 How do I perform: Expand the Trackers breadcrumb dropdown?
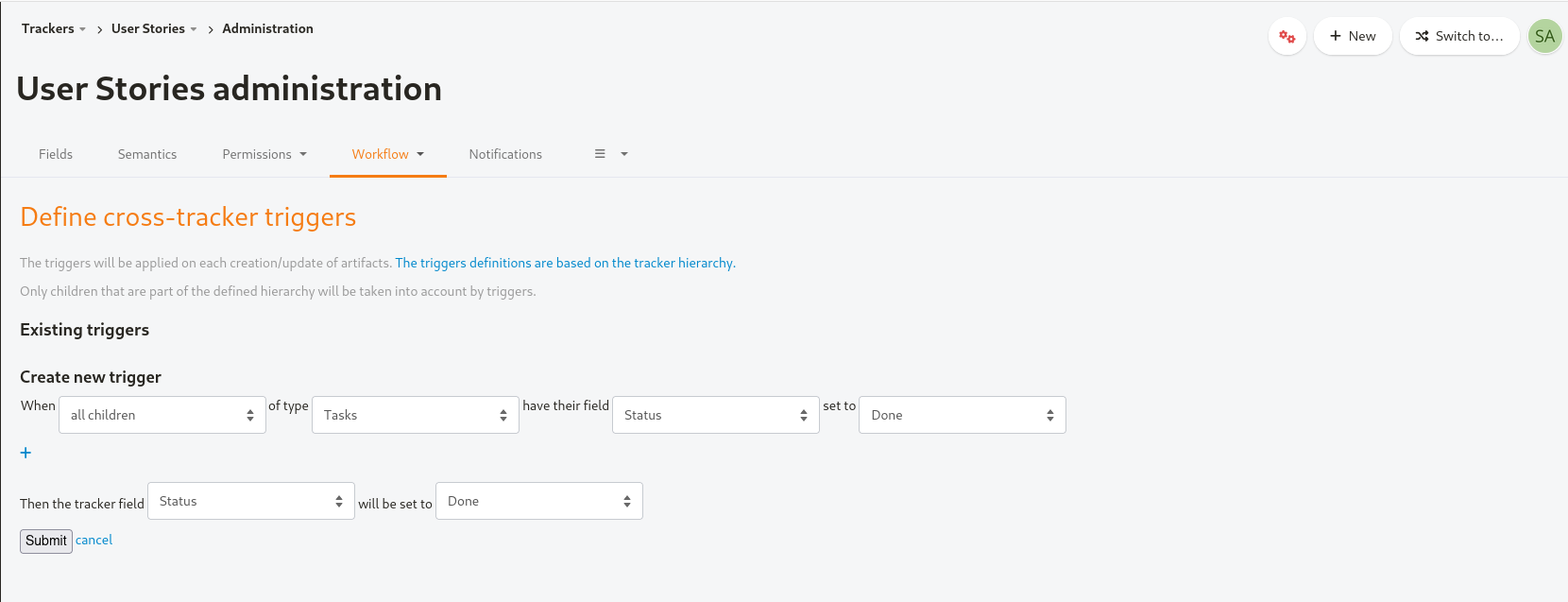(x=54, y=29)
